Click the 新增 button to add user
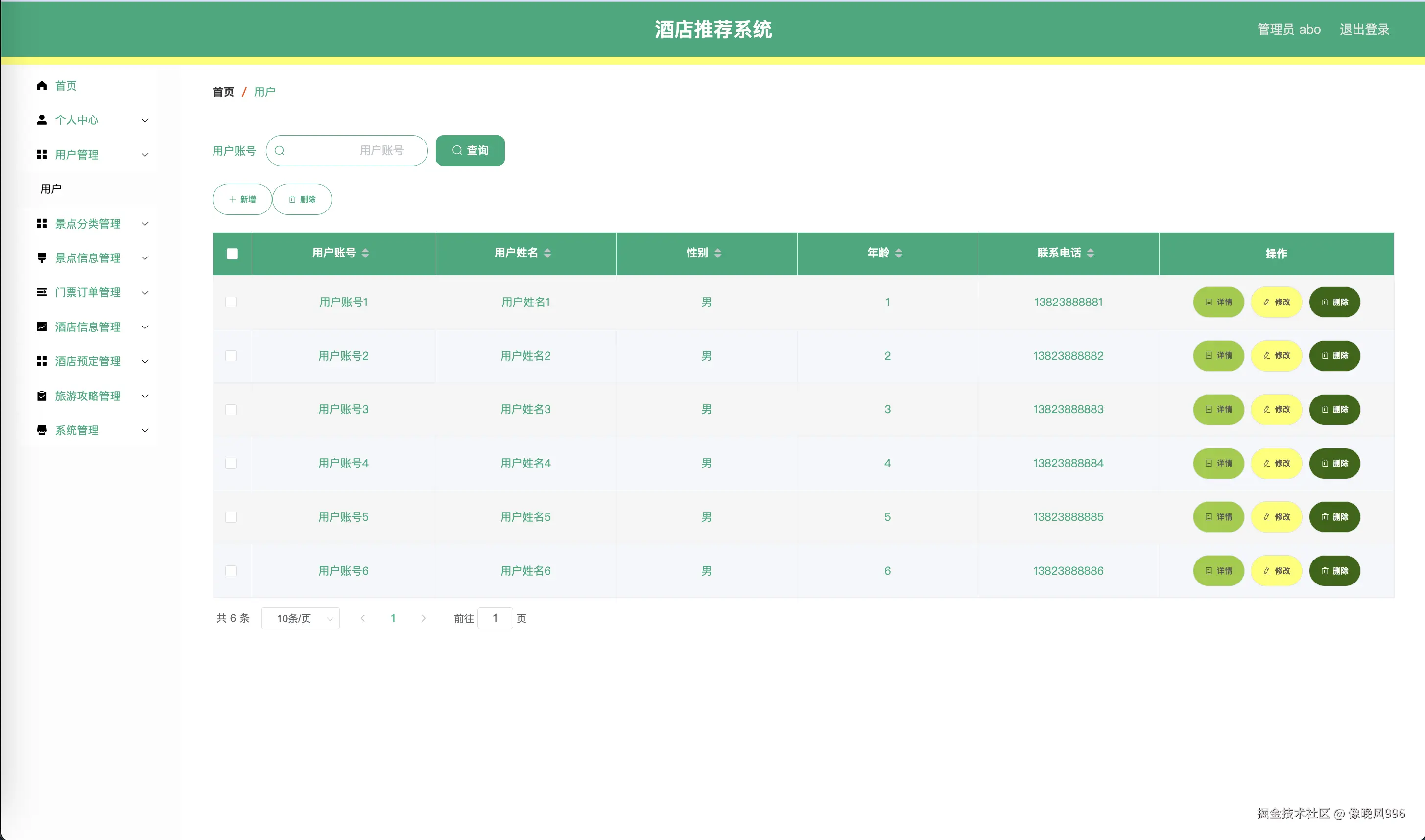The width and height of the screenshot is (1425, 840). click(241, 199)
